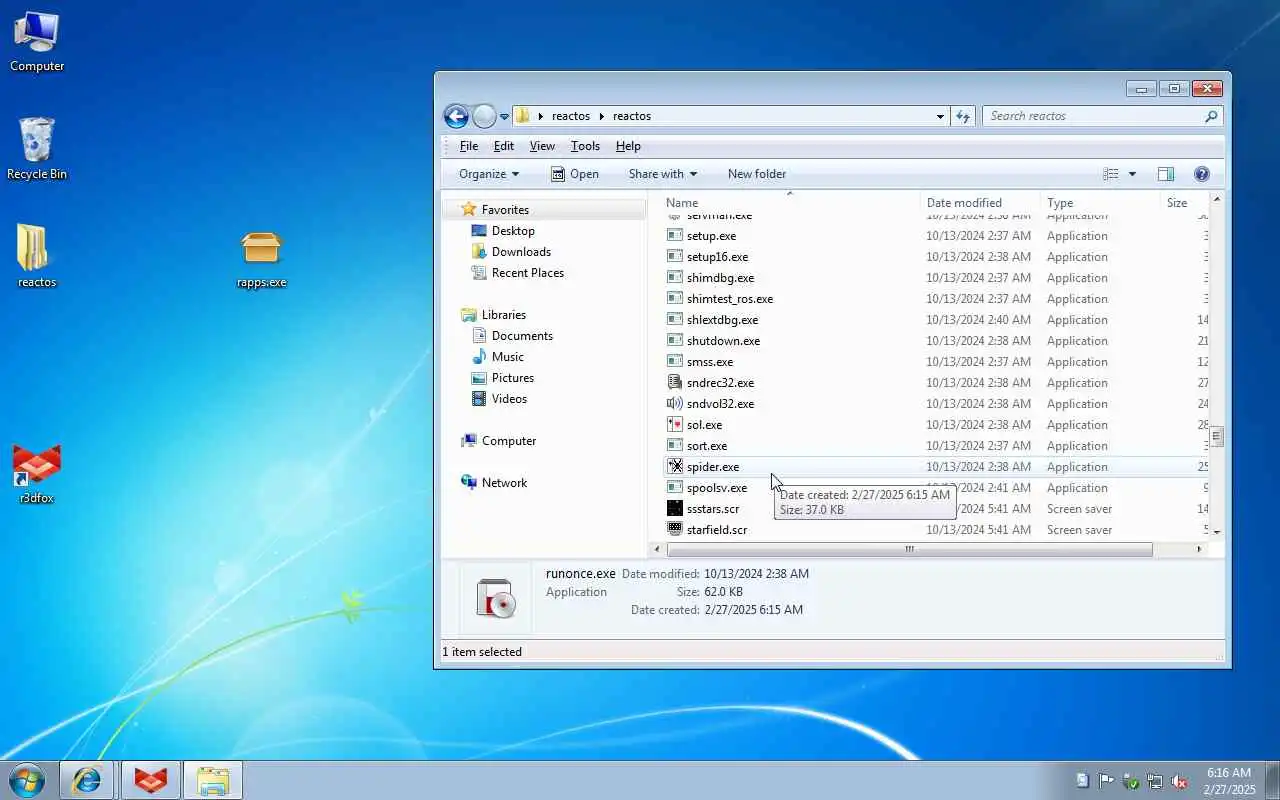Open the recent pages dropdown arrow
Screen dimensions: 1280x800
point(504,117)
